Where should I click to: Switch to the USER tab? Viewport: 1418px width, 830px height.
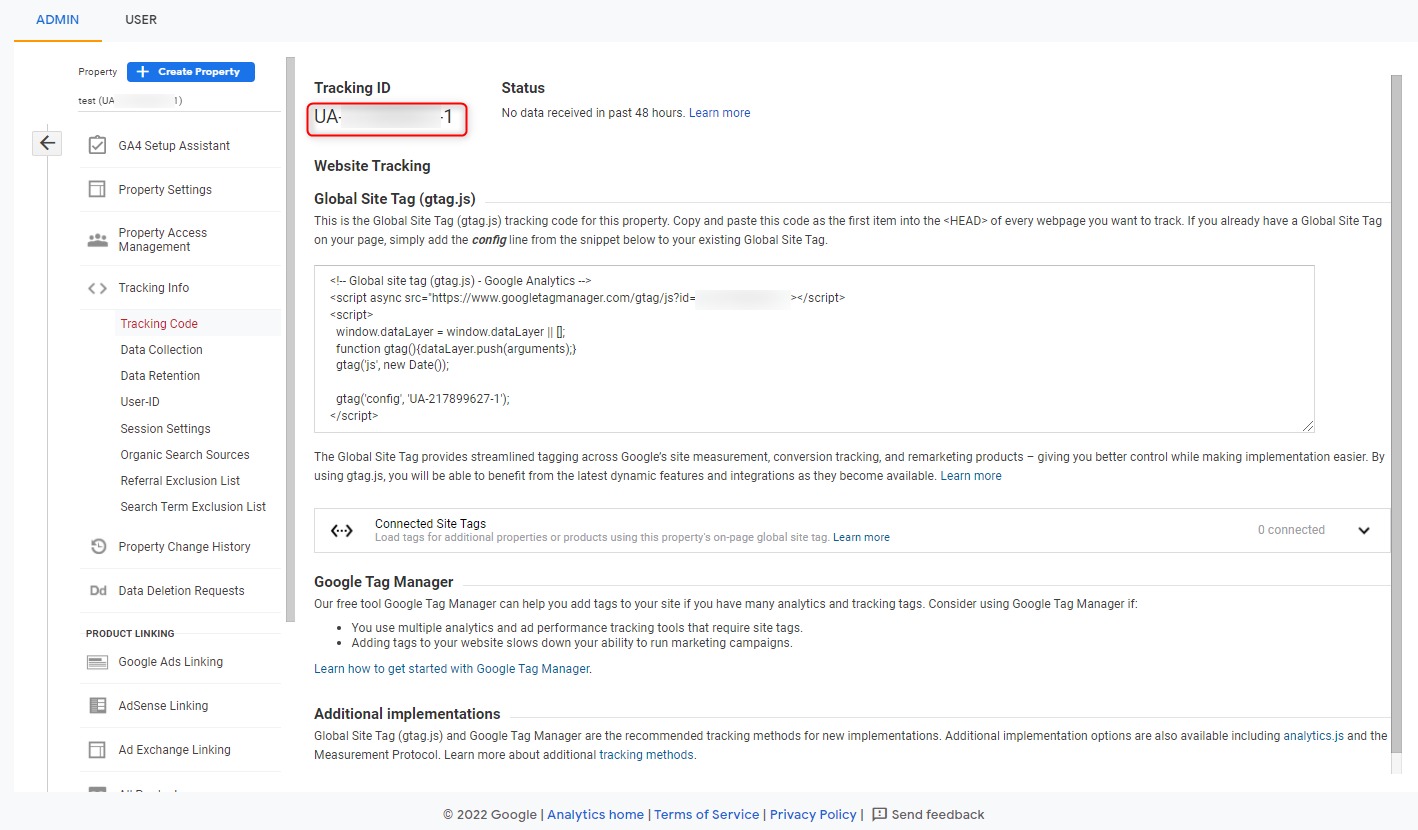click(141, 20)
